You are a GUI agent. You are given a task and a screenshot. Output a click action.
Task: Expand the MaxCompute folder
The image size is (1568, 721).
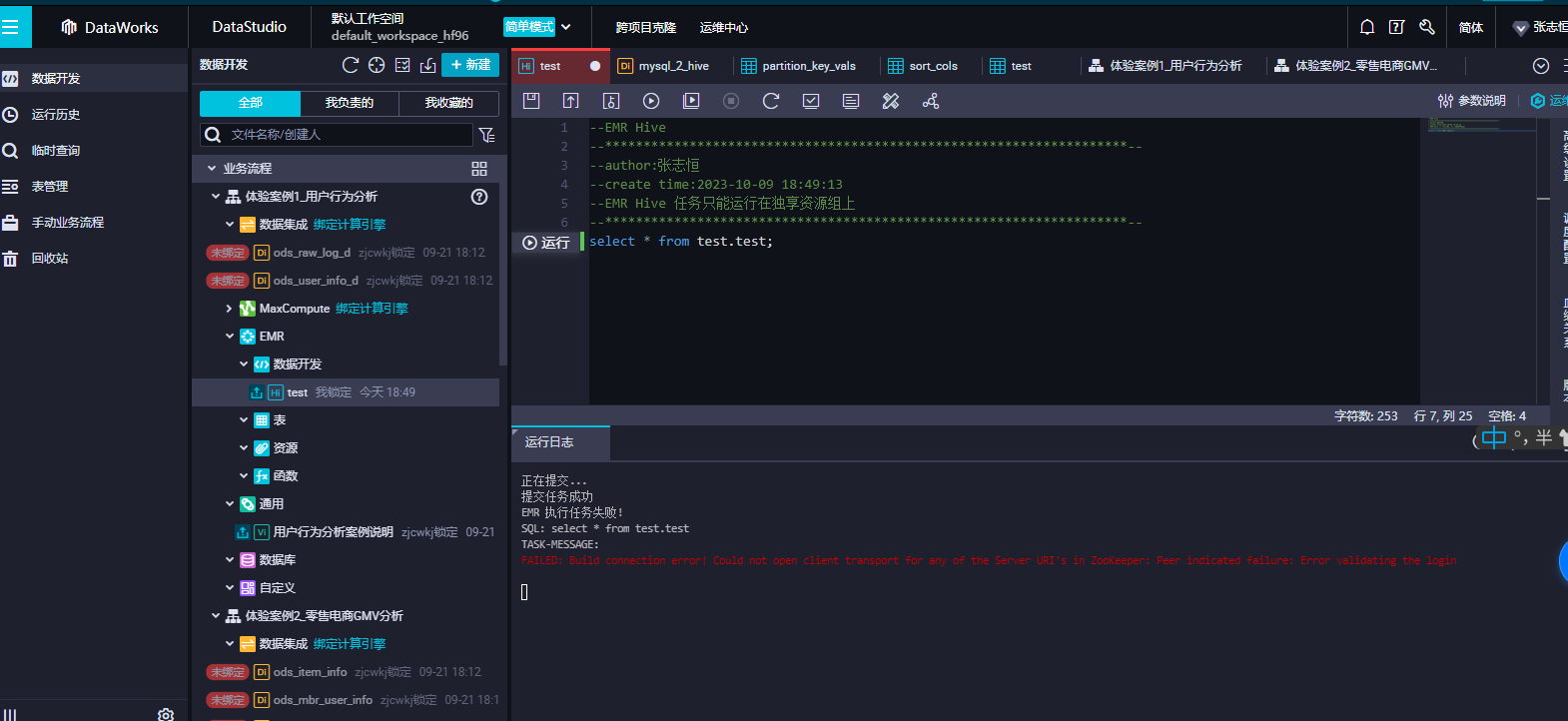[229, 309]
